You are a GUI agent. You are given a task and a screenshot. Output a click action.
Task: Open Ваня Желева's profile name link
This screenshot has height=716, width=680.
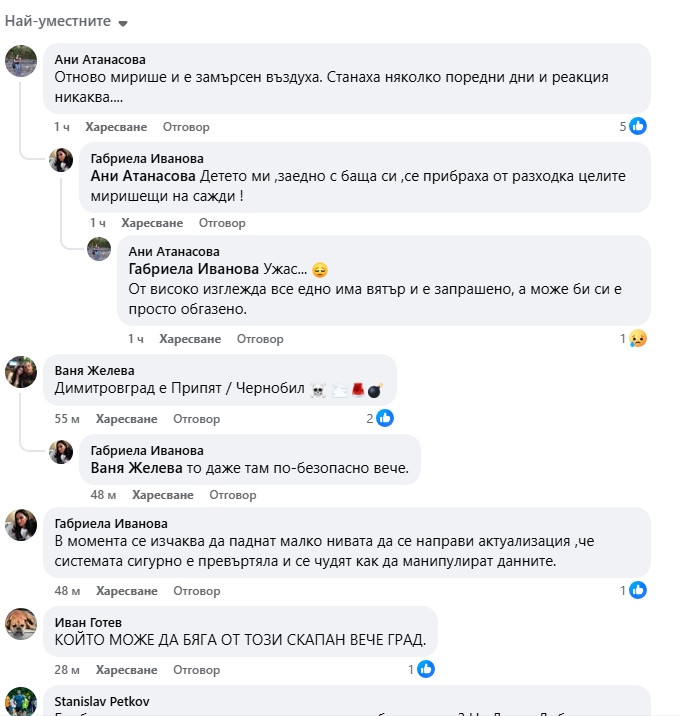94,371
